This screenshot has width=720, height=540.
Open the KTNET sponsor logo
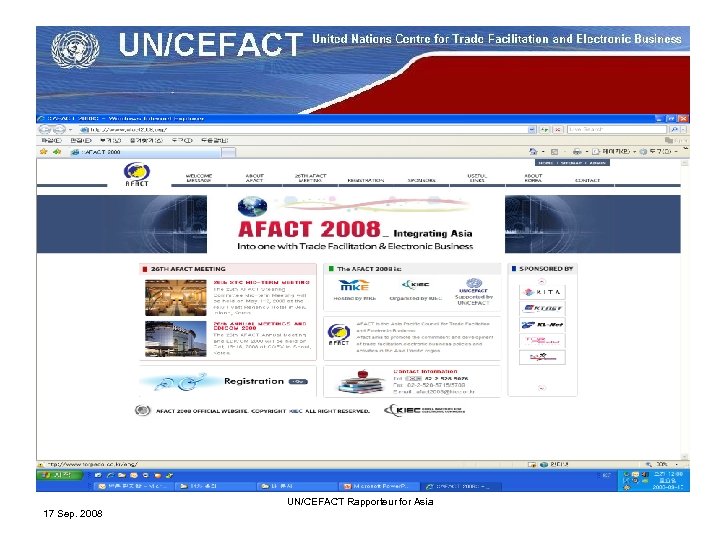[542, 308]
